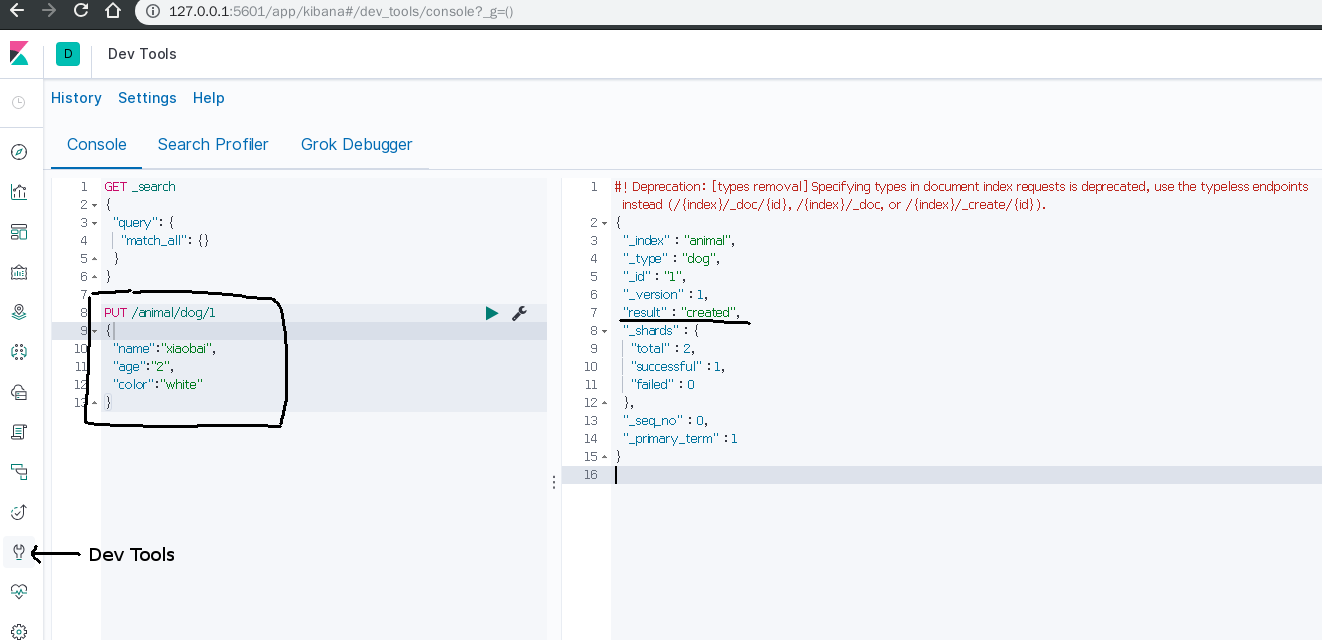
Task: Go back with the browser back arrow
Action: coord(16,11)
